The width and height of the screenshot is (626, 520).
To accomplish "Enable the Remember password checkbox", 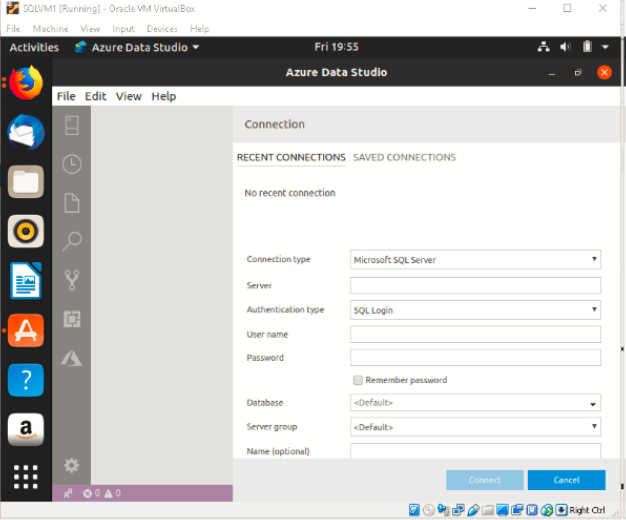I will (x=358, y=380).
